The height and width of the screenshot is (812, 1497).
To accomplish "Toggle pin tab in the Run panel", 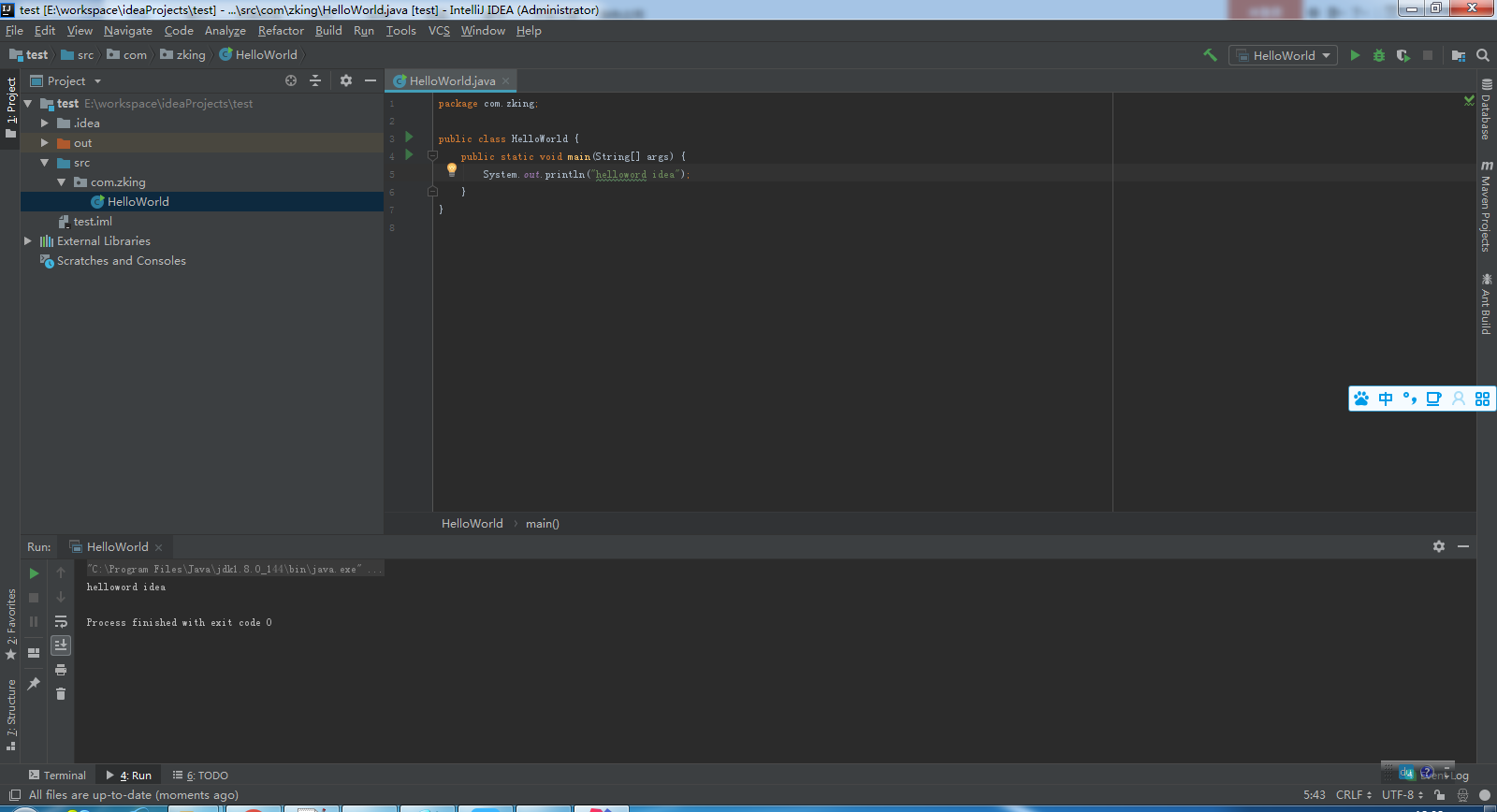I will (x=34, y=684).
